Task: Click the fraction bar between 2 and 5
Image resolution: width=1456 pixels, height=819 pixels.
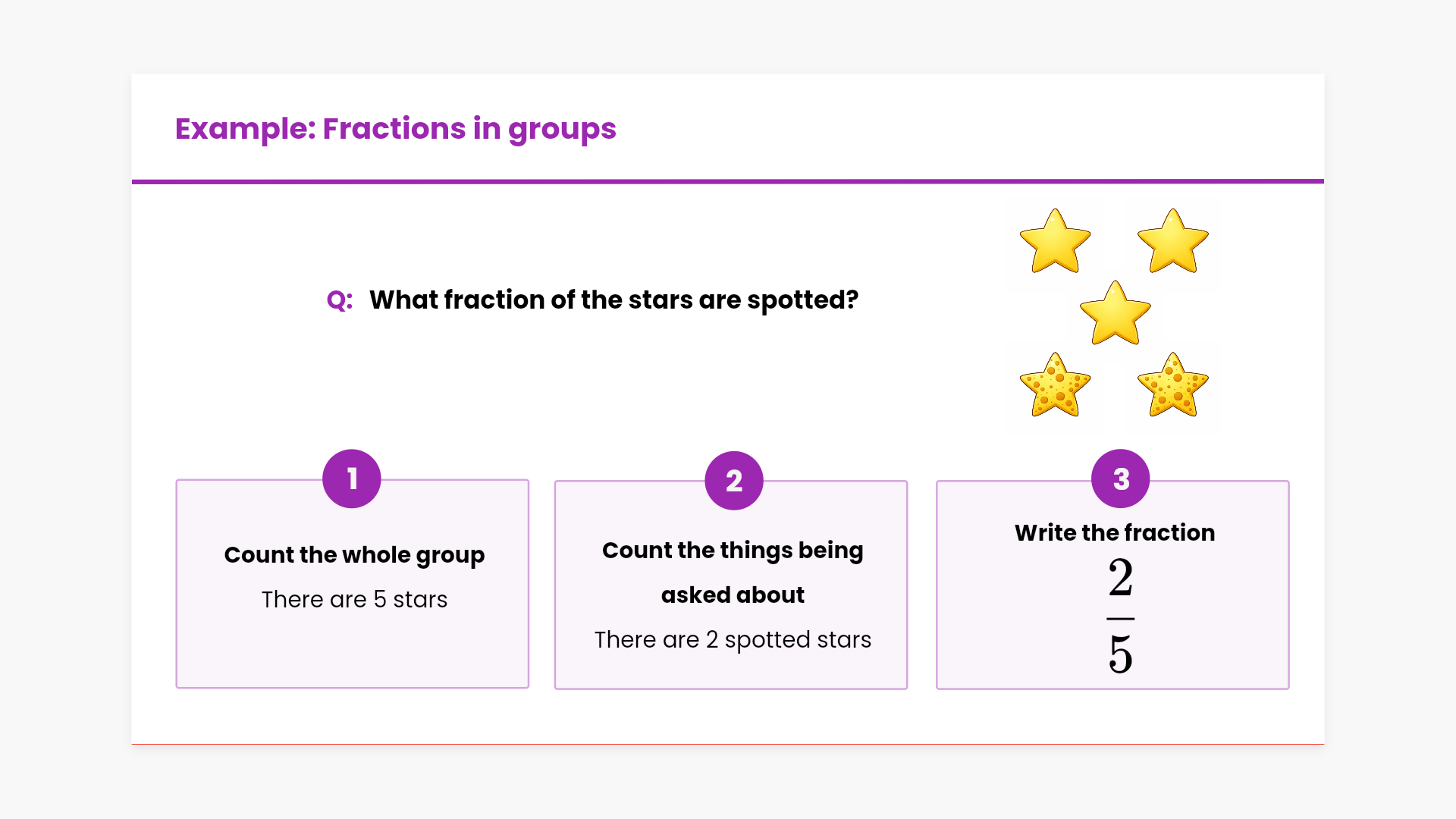Action: point(1120,619)
